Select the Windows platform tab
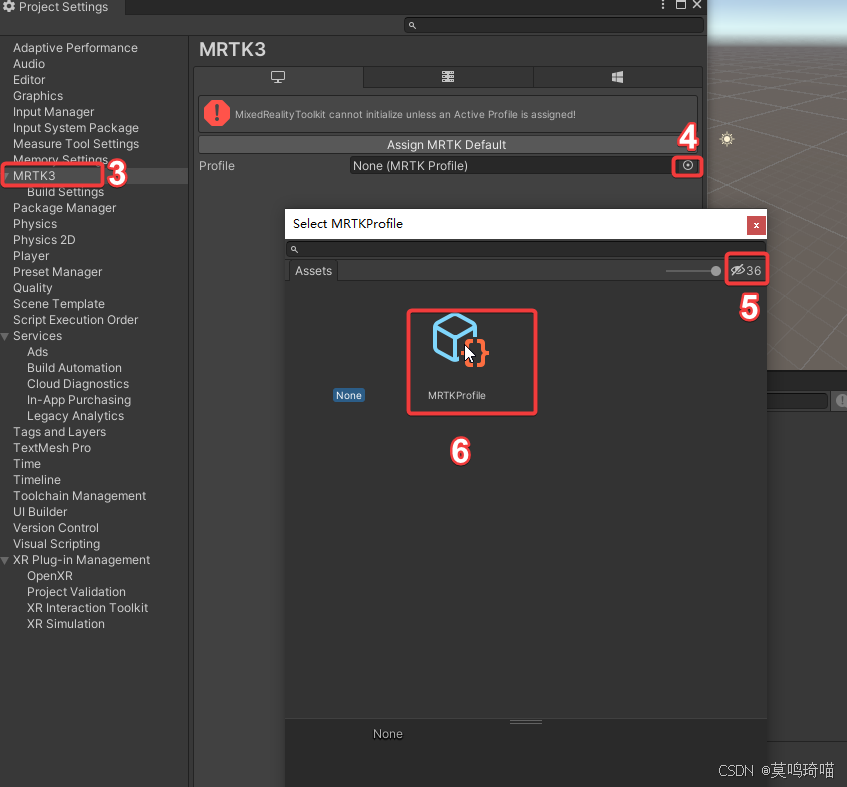847x787 pixels. [x=617, y=77]
